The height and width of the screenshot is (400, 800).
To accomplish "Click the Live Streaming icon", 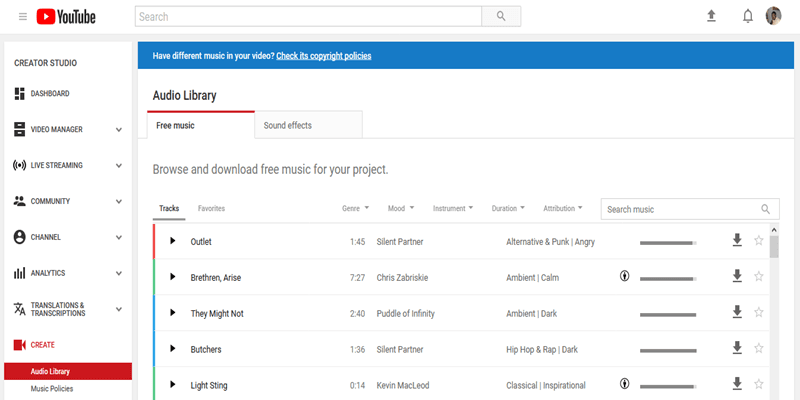I will tap(19, 165).
